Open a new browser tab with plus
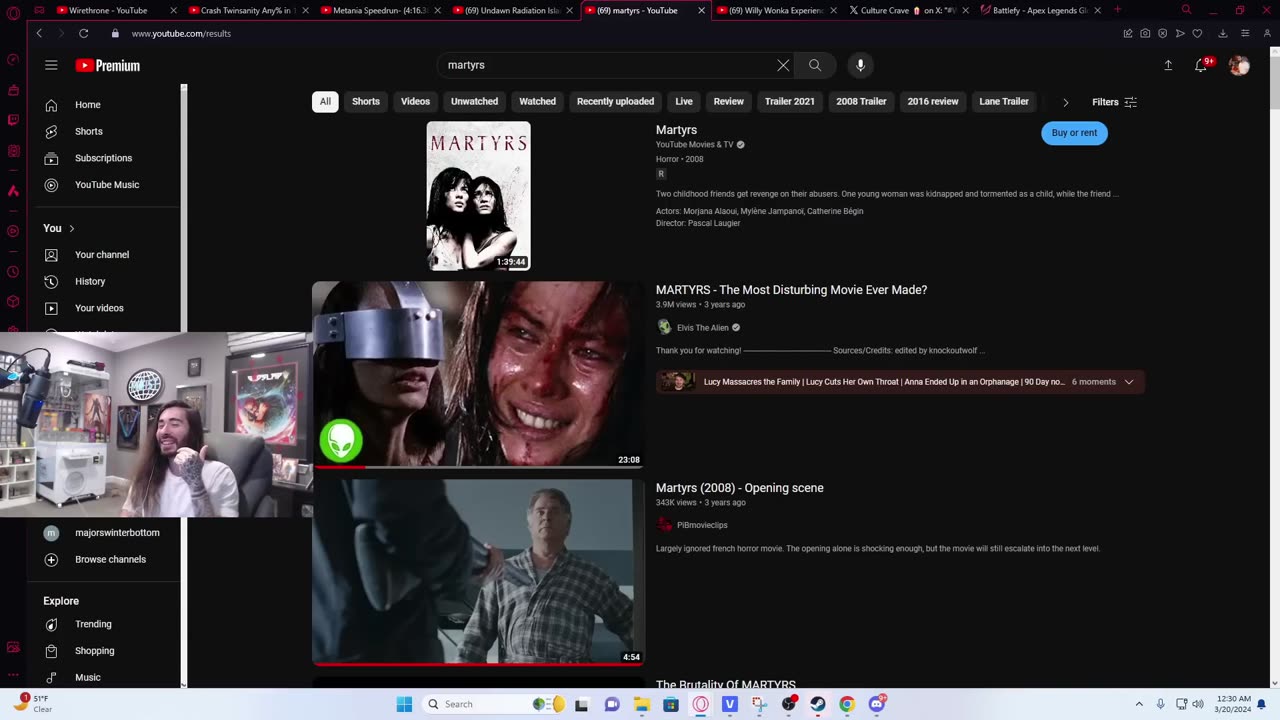This screenshot has width=1280, height=720. tap(1117, 10)
